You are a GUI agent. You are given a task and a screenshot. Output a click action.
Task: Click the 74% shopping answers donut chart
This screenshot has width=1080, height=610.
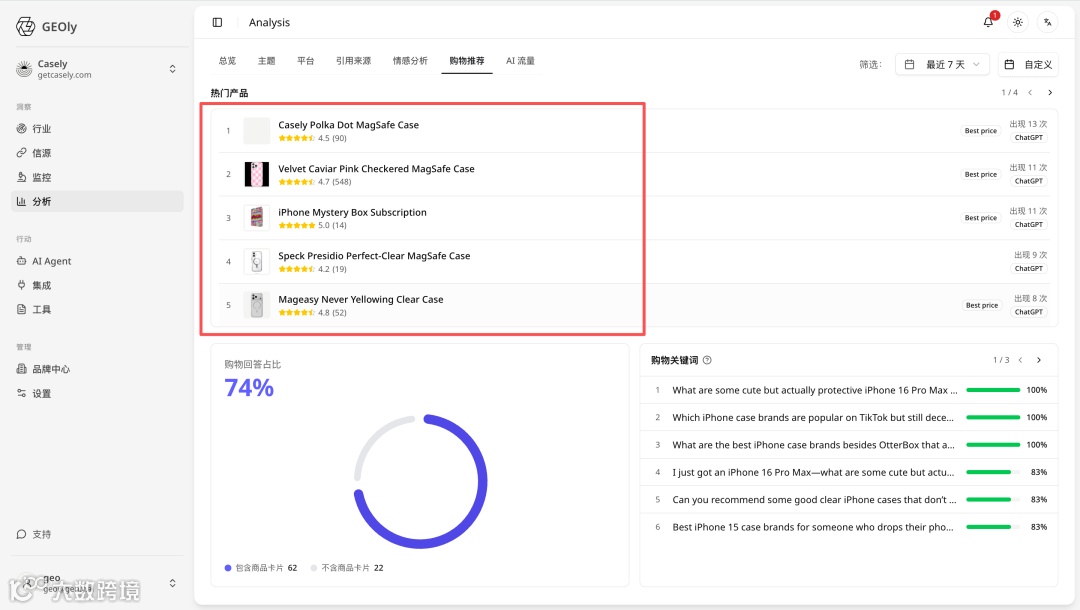[420, 481]
